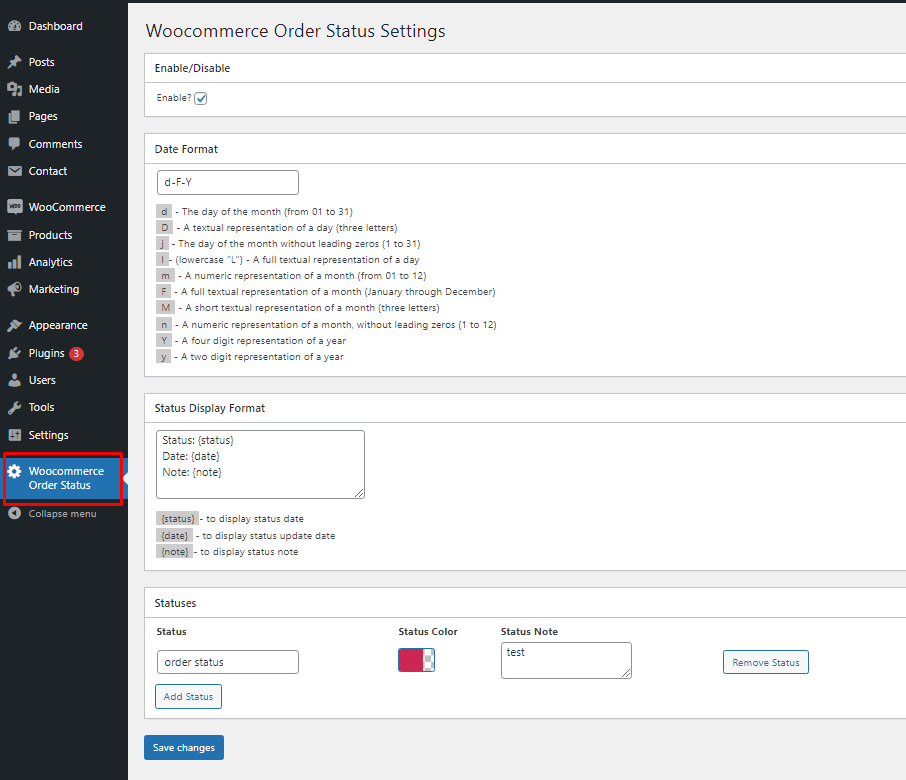Click the Collapse menu arrow icon
The width and height of the screenshot is (906, 780).
pos(14,514)
